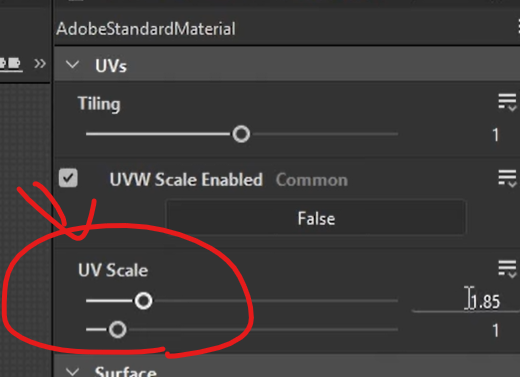Click the second UV Scale value showing 1
The height and width of the screenshot is (377, 520).
(x=495, y=331)
